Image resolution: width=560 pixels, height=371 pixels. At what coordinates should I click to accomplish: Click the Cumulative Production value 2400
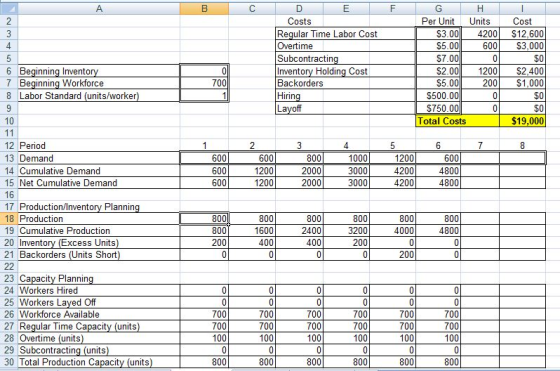coord(299,231)
